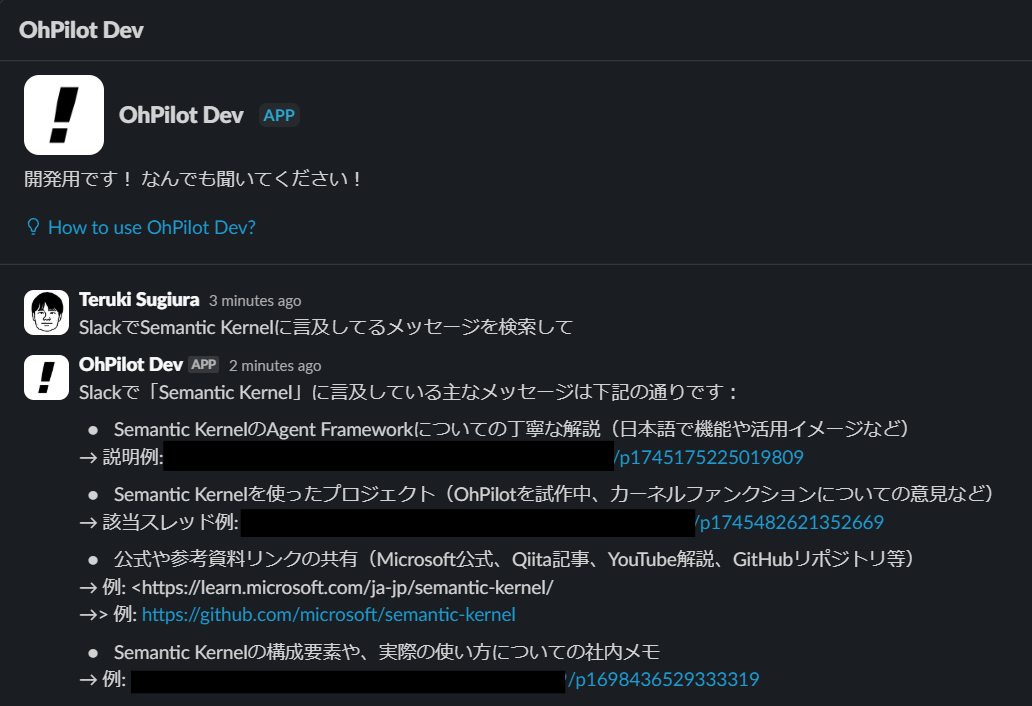Click the description 開発用です！なんでも聞いてください！
This screenshot has height=706, width=1032.
[x=194, y=179]
